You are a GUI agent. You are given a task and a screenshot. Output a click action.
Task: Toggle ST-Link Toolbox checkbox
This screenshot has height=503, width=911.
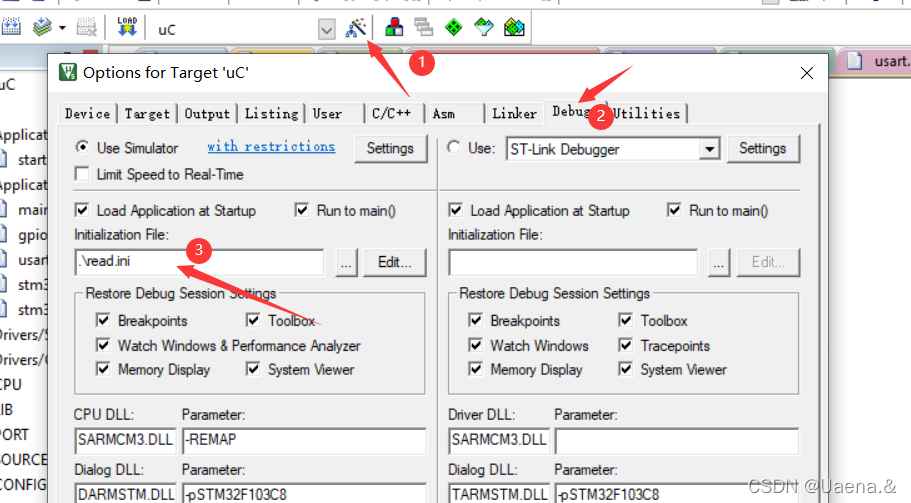[x=626, y=320]
